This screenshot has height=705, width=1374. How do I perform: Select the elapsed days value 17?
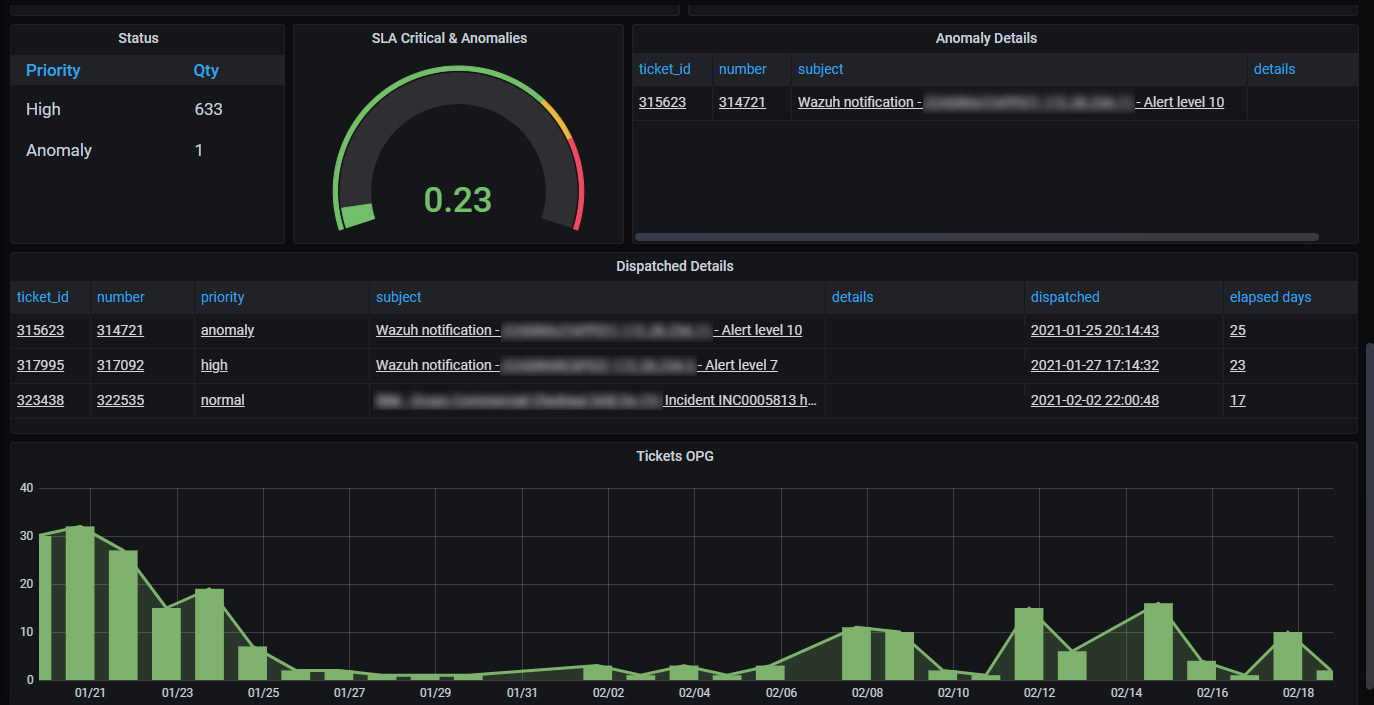pyautogui.click(x=1237, y=400)
